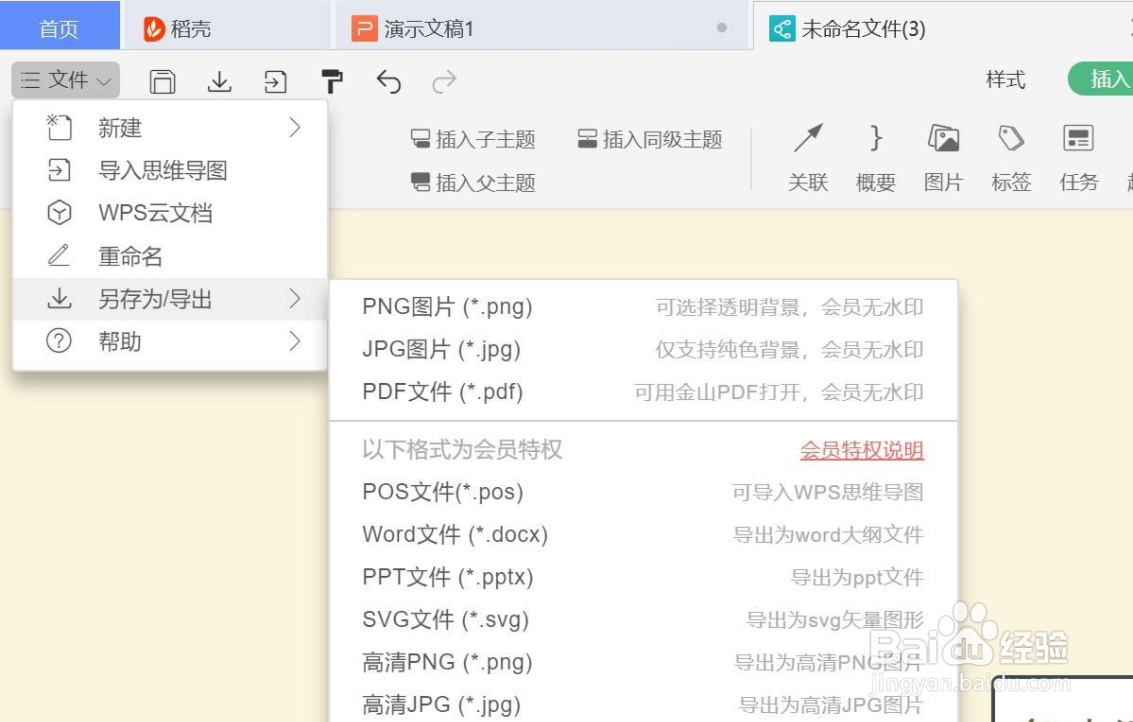1133x722 pixels.
Task: Click 插入父主题 button
Action: coord(473,183)
